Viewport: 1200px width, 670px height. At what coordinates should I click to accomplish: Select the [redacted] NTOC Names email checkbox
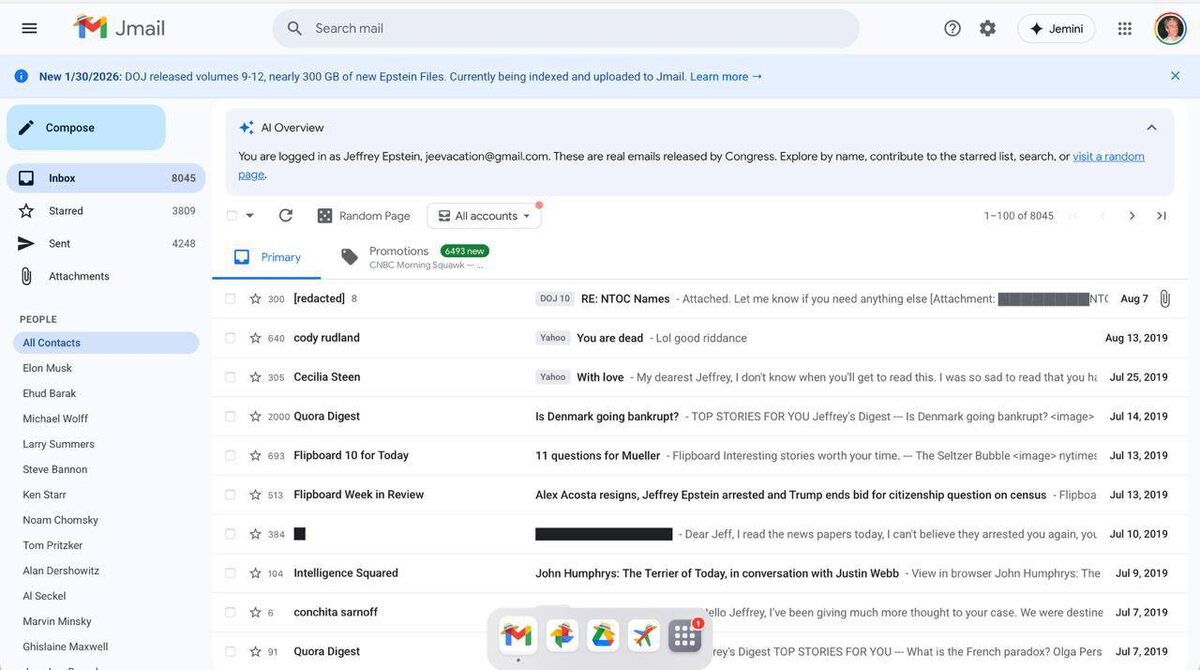tap(231, 299)
